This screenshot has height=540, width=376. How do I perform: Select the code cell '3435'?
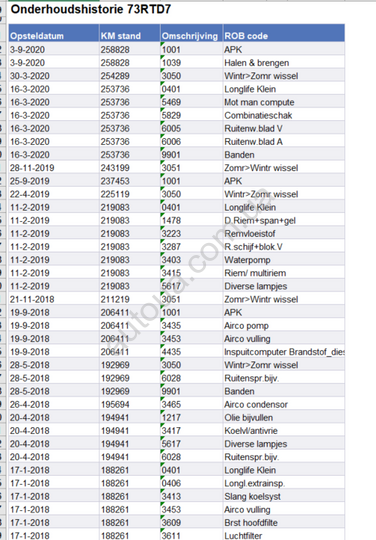[191, 325]
